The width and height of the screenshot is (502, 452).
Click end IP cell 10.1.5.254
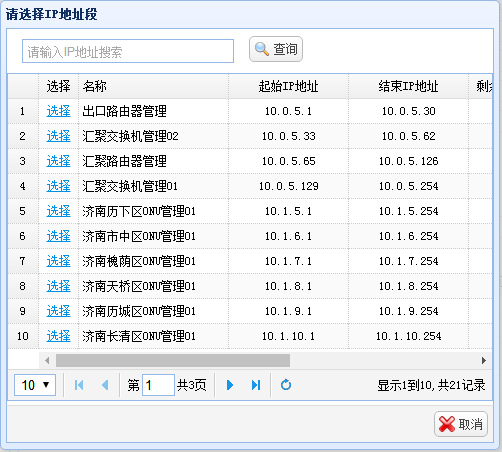[x=408, y=211]
